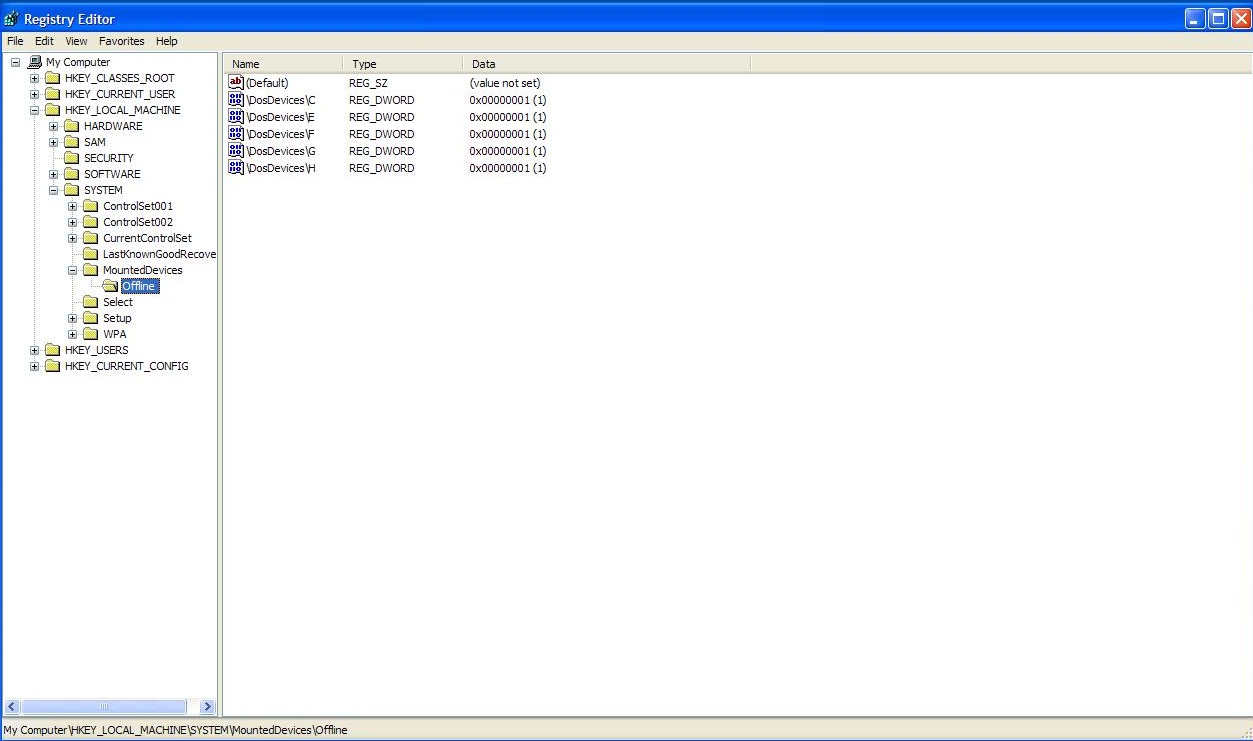
Task: Click the \DosDevices\E DWORD value icon
Action: coord(236,117)
